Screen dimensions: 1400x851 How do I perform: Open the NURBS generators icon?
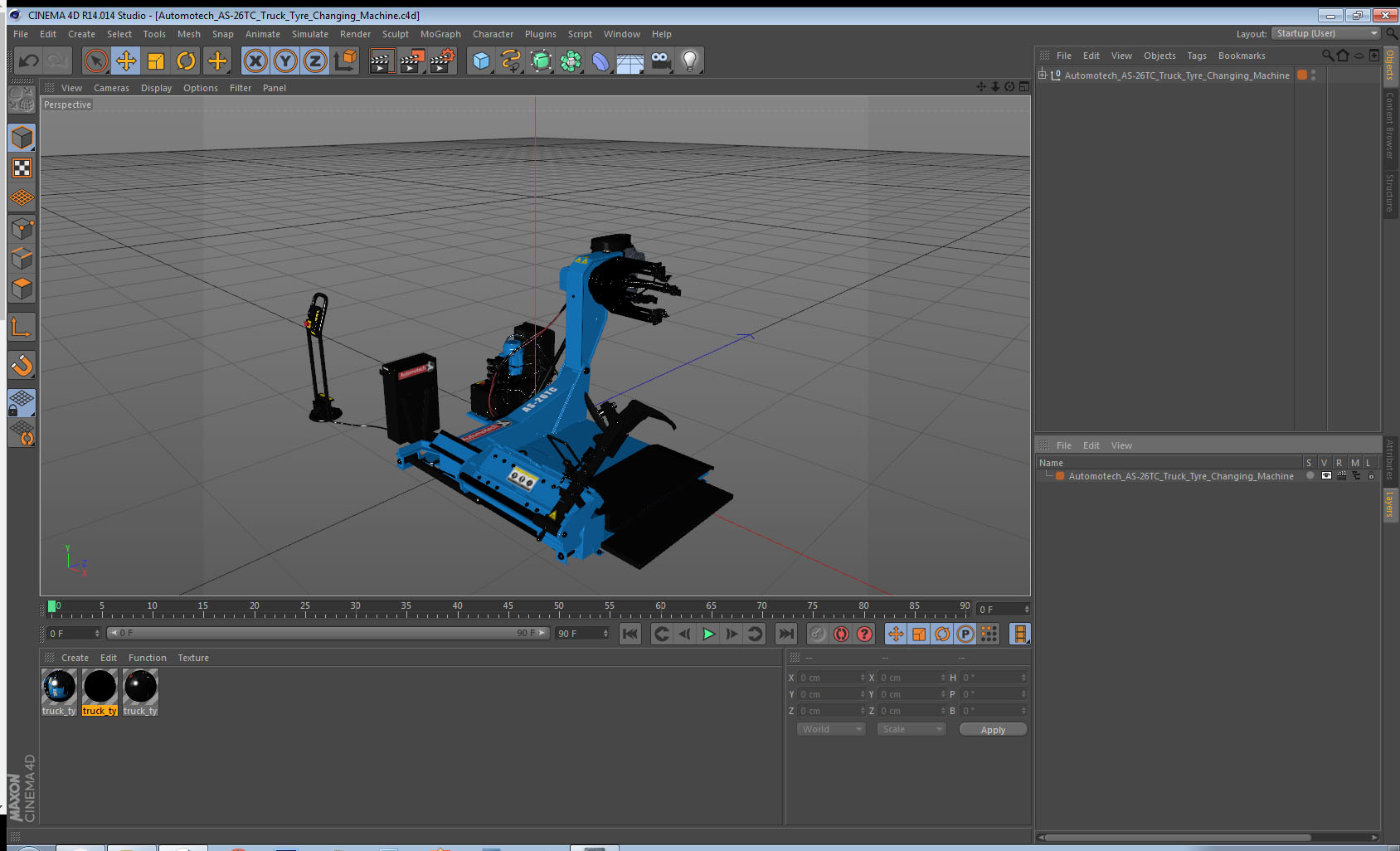pos(541,61)
